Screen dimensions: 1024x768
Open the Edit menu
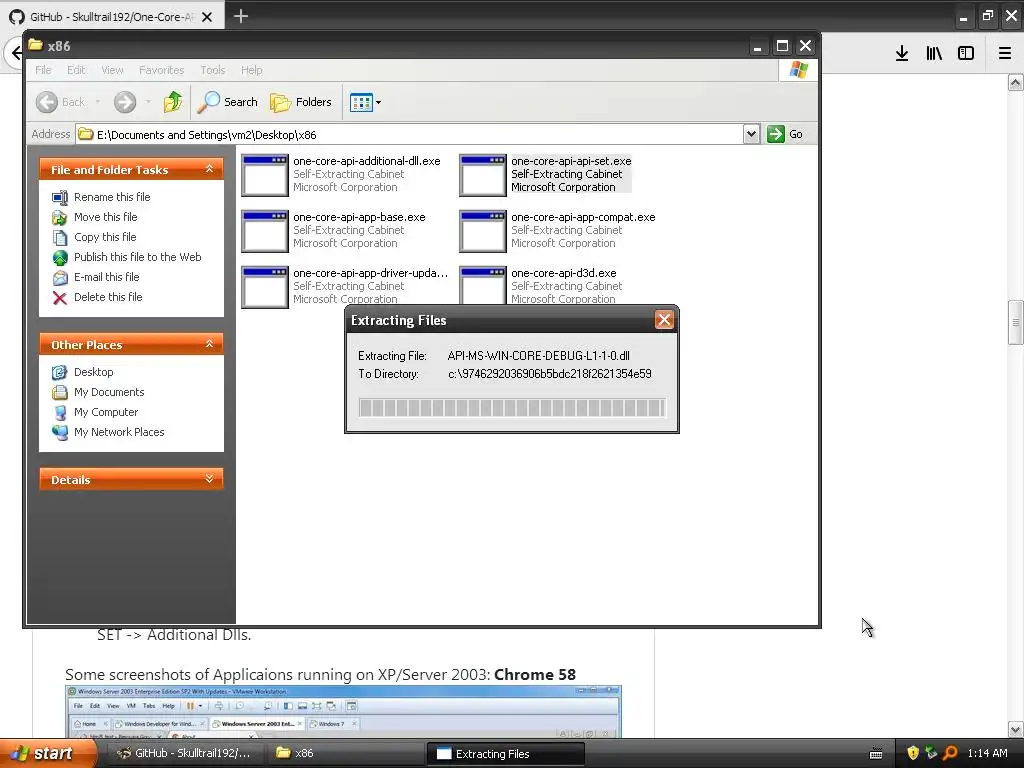click(76, 70)
